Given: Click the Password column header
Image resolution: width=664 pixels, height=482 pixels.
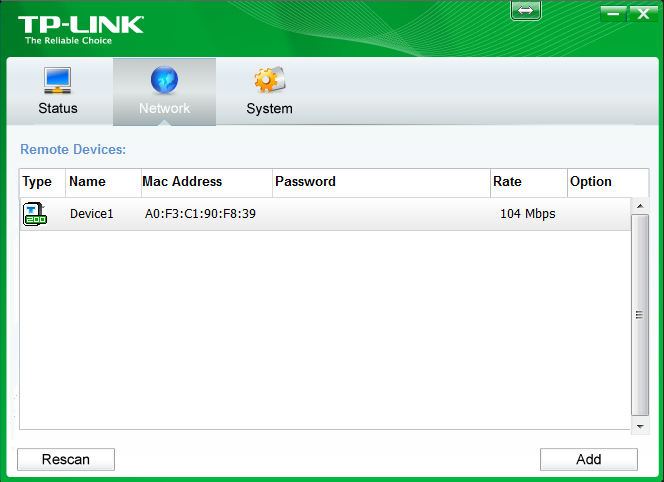Looking at the screenshot, I should [x=381, y=182].
